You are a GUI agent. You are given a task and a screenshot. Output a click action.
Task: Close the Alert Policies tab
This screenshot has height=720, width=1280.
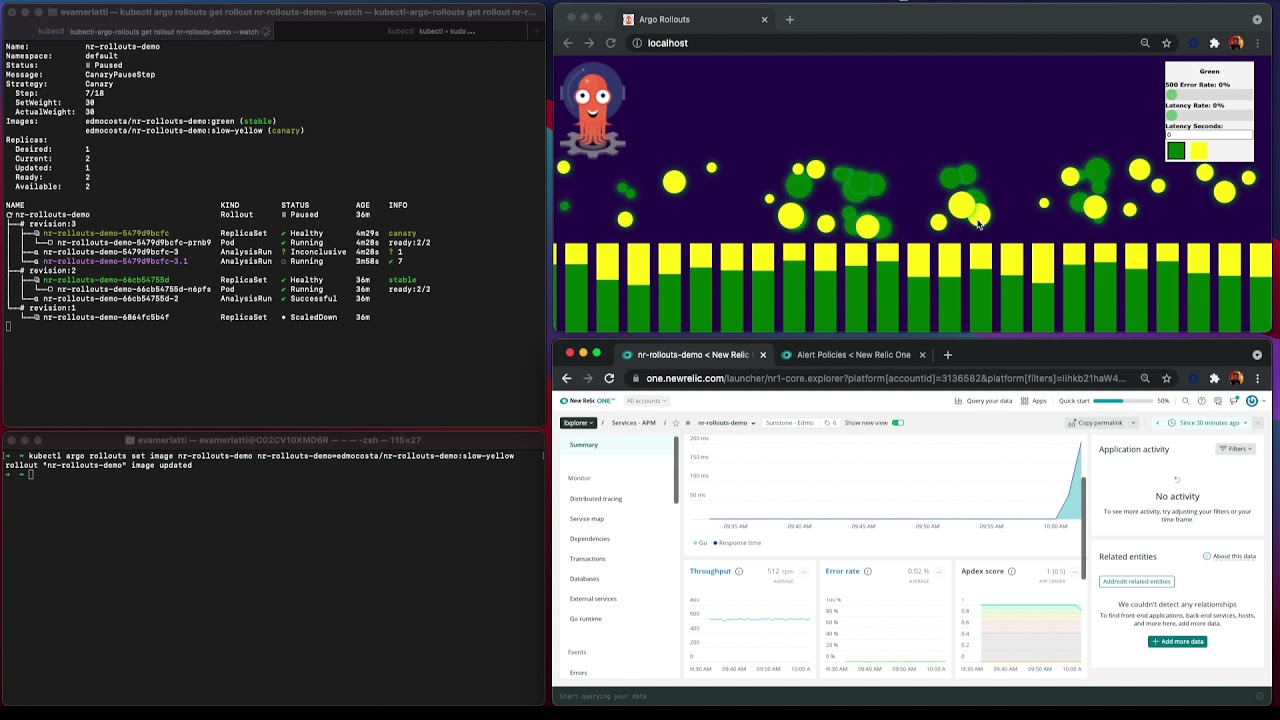[x=922, y=354]
